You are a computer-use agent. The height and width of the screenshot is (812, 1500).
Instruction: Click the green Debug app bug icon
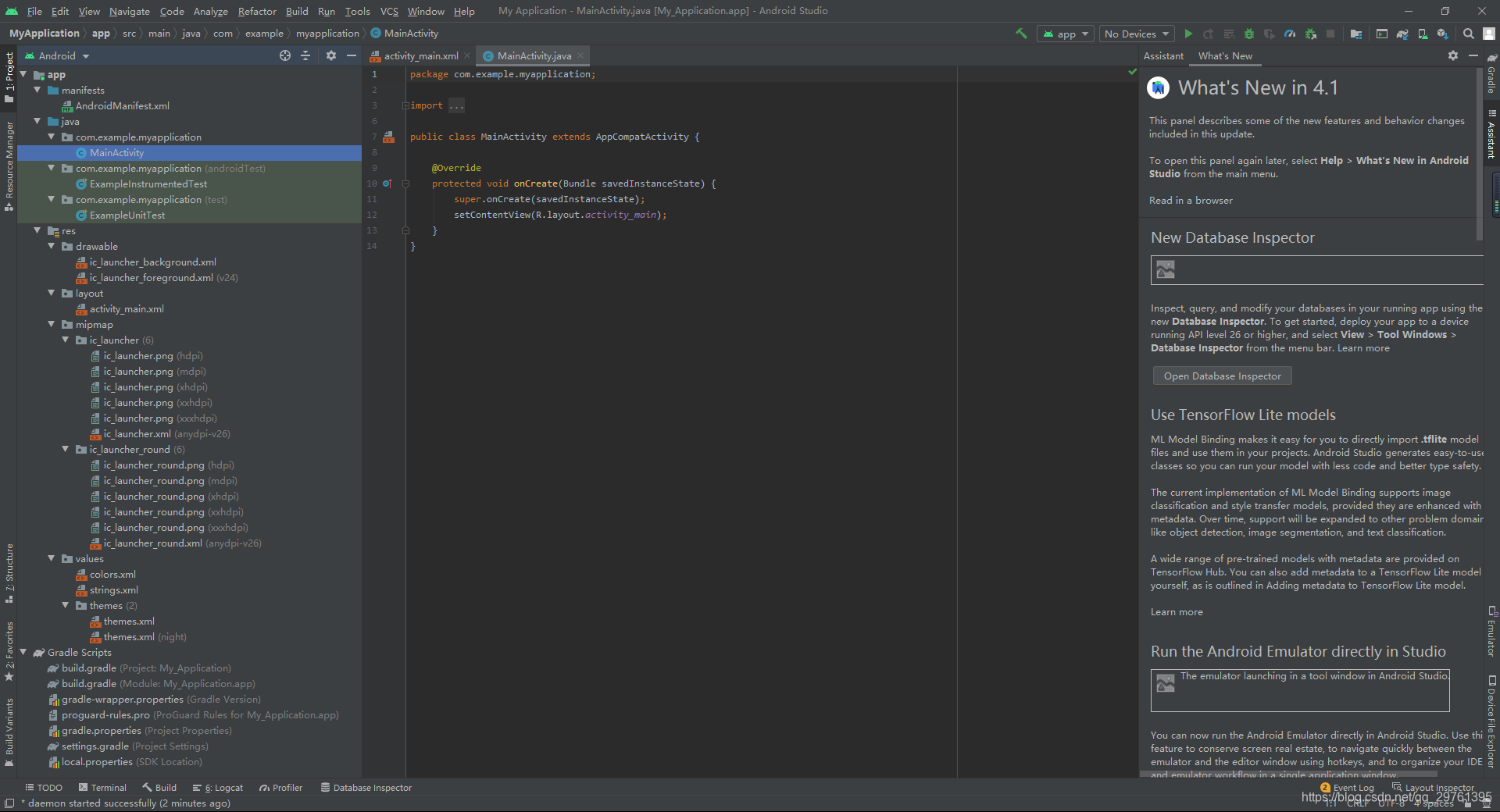pyautogui.click(x=1248, y=34)
